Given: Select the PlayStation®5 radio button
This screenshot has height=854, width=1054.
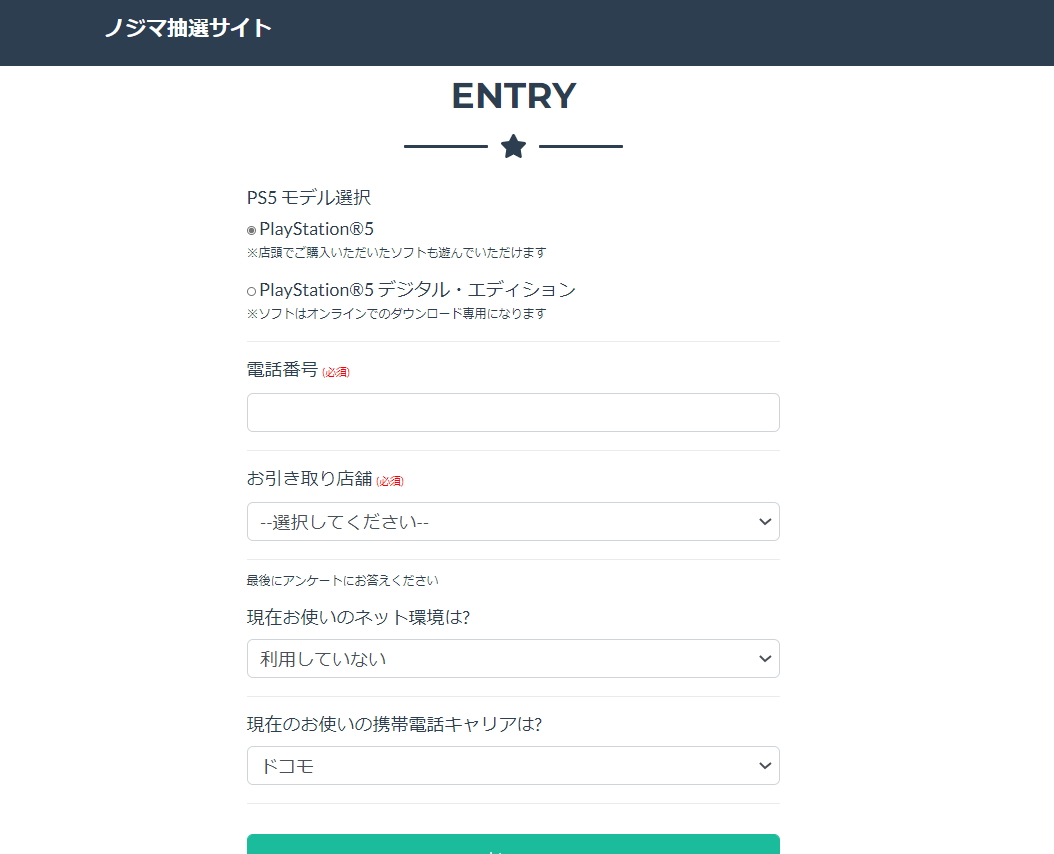Looking at the screenshot, I should click(252, 230).
